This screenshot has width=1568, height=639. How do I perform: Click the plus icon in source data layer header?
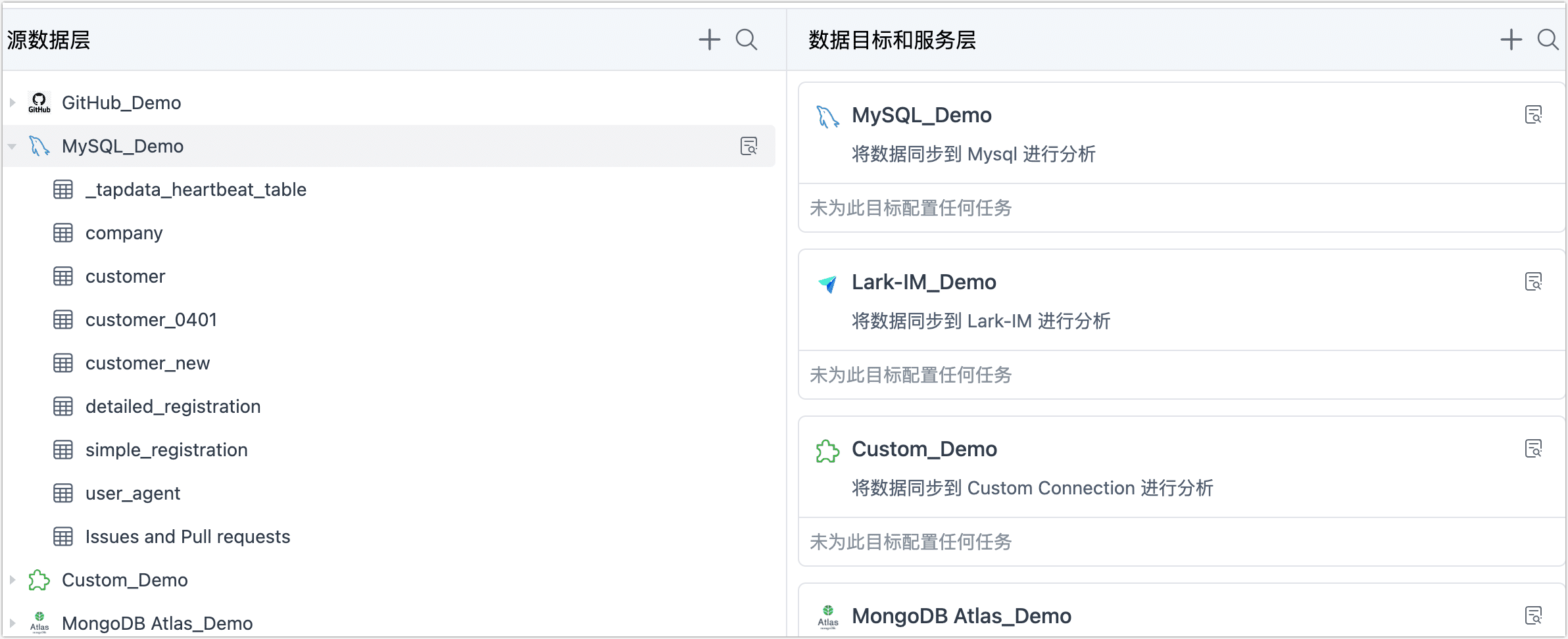coord(709,39)
